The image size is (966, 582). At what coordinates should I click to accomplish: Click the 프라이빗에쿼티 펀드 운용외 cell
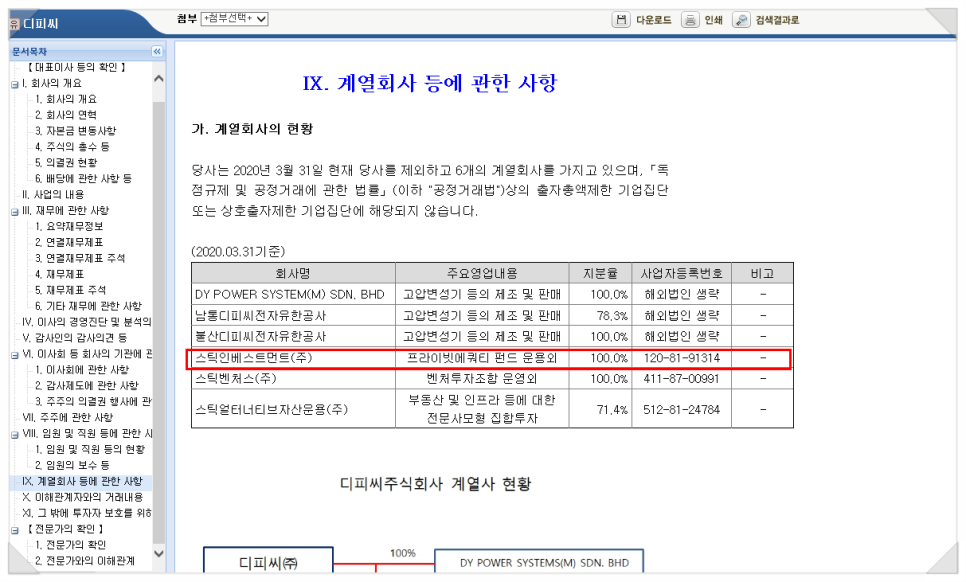(x=482, y=358)
